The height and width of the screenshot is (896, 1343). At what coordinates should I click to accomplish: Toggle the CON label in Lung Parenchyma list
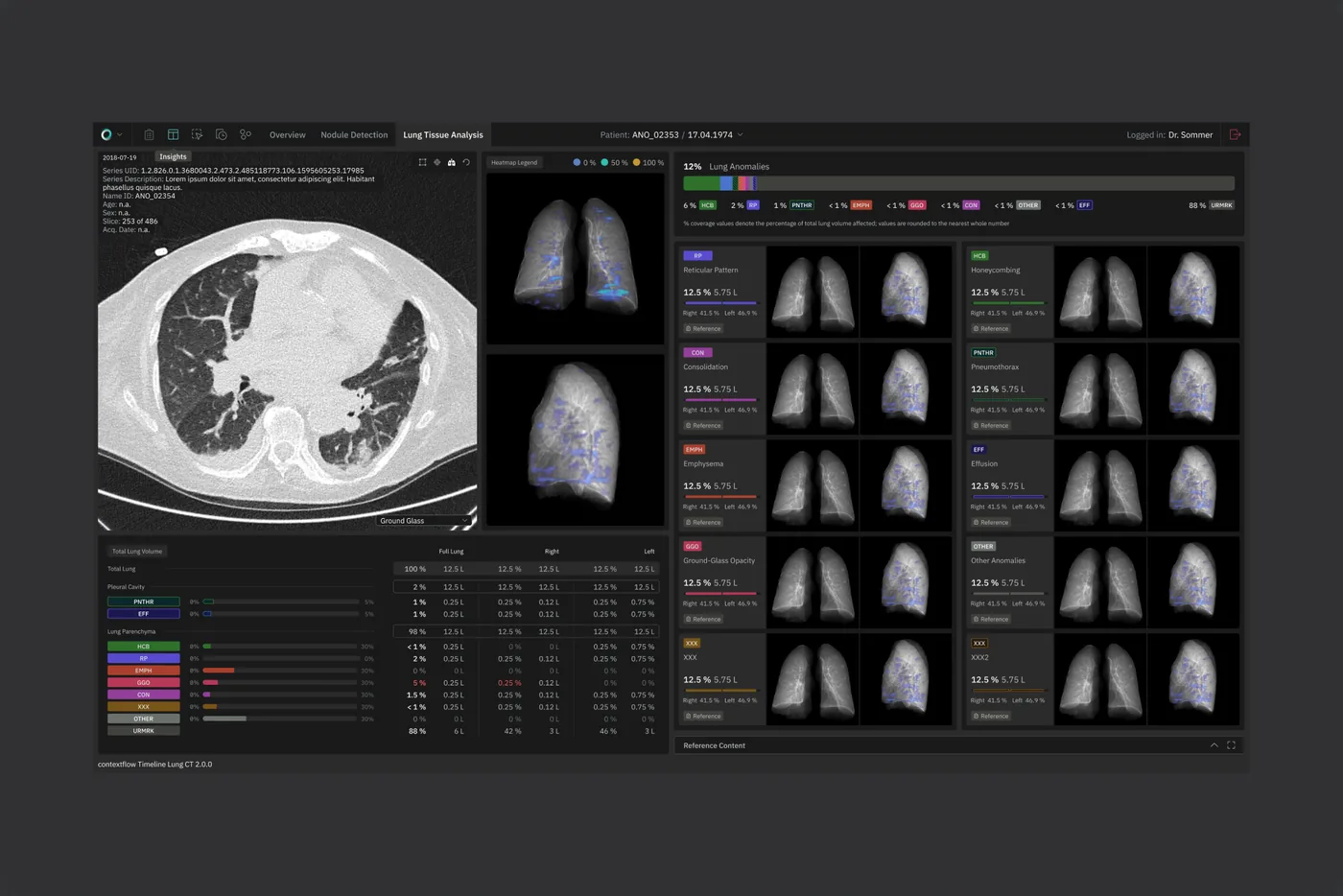tap(144, 695)
